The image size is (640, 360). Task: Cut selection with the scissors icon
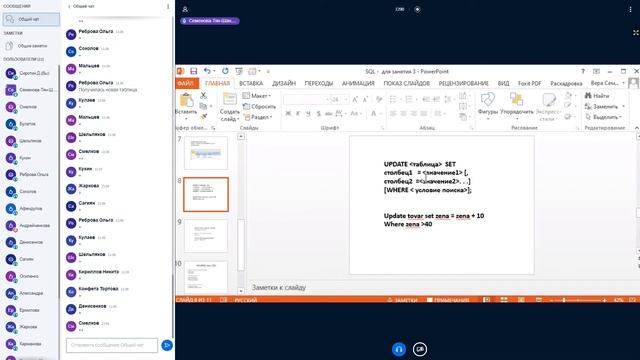click(203, 96)
